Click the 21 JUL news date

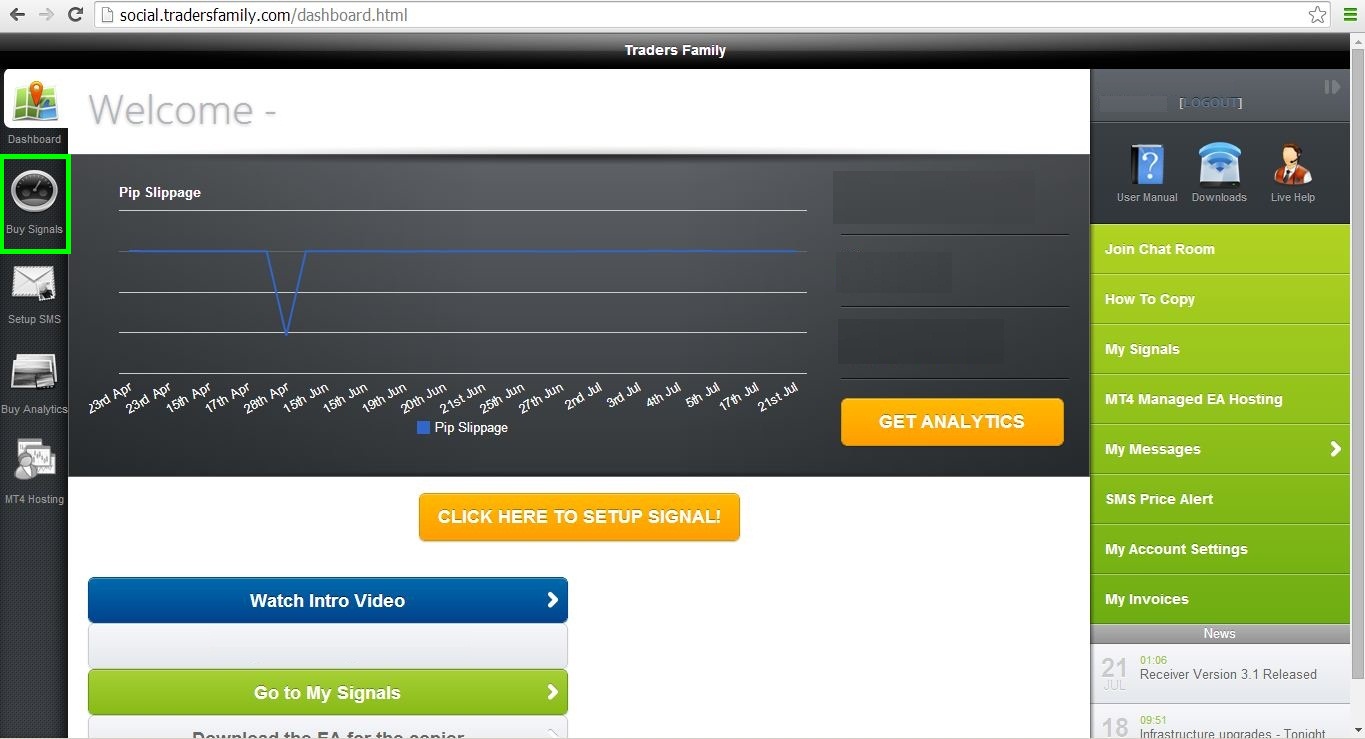click(x=1114, y=673)
